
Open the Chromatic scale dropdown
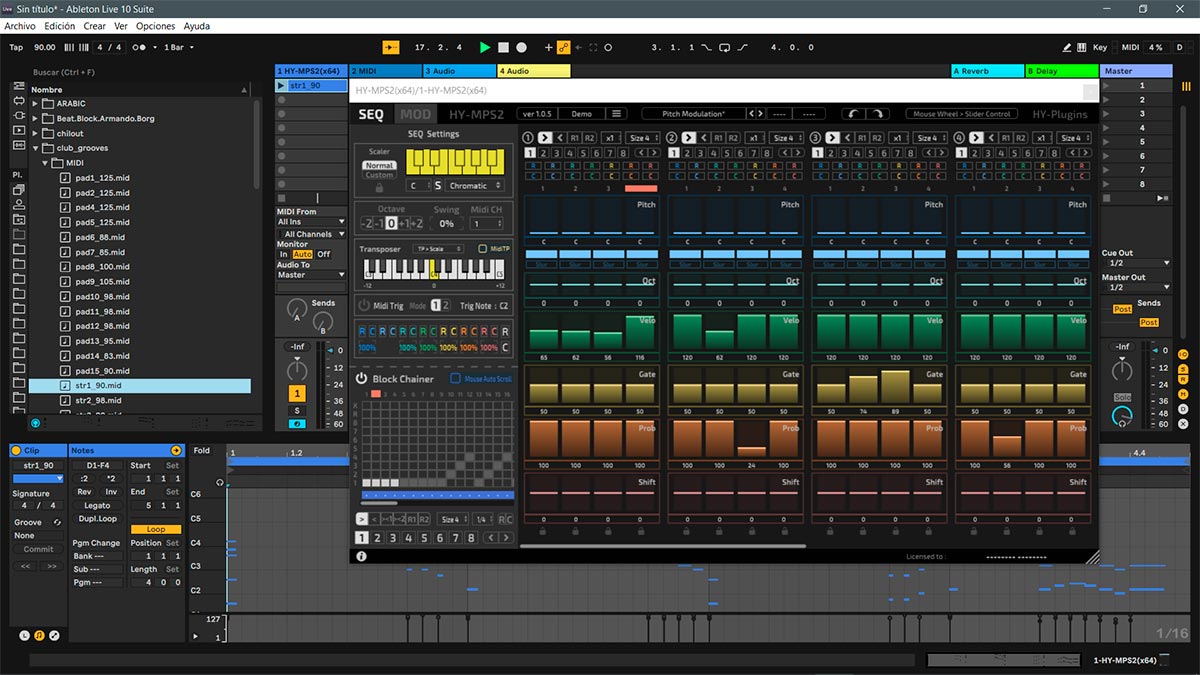click(474, 186)
